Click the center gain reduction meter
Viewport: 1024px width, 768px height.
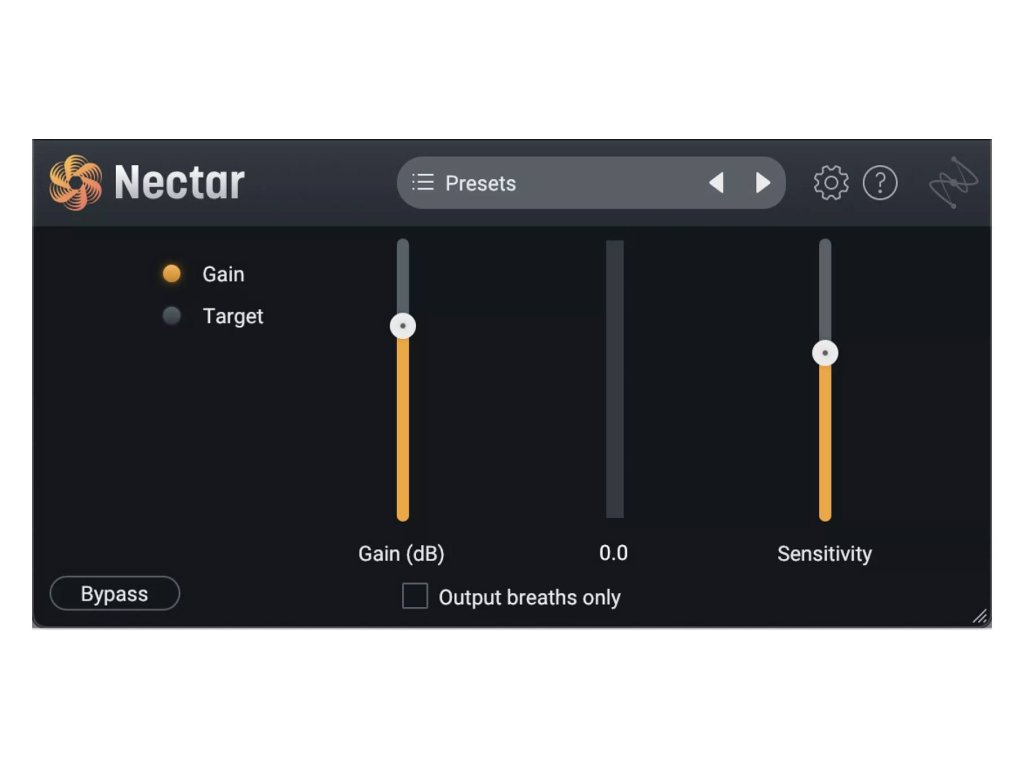point(615,379)
